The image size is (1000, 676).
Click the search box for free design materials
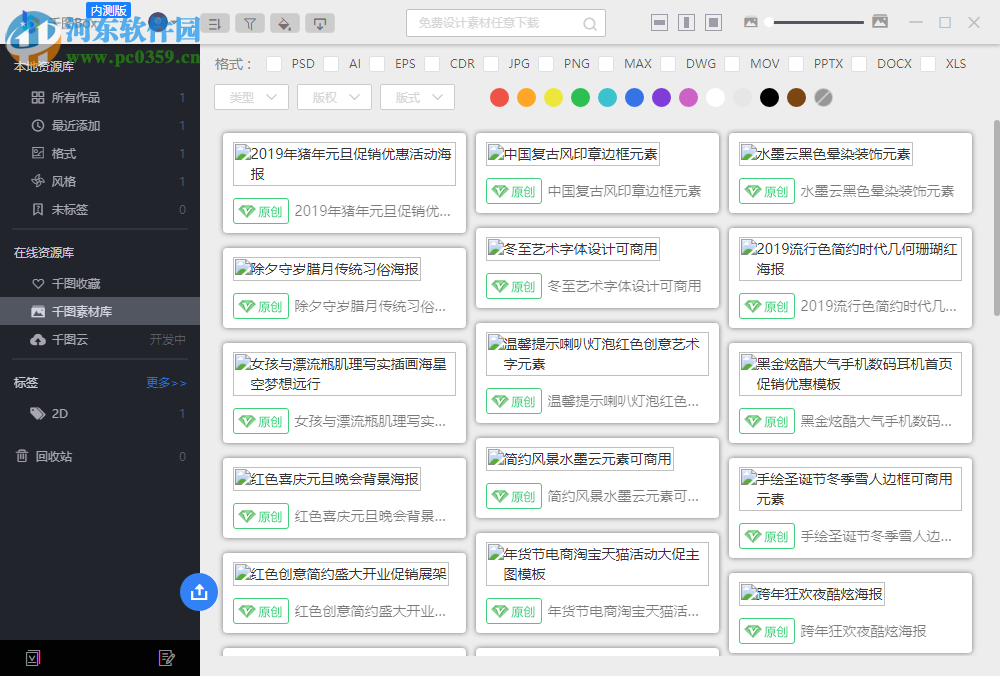click(499, 22)
